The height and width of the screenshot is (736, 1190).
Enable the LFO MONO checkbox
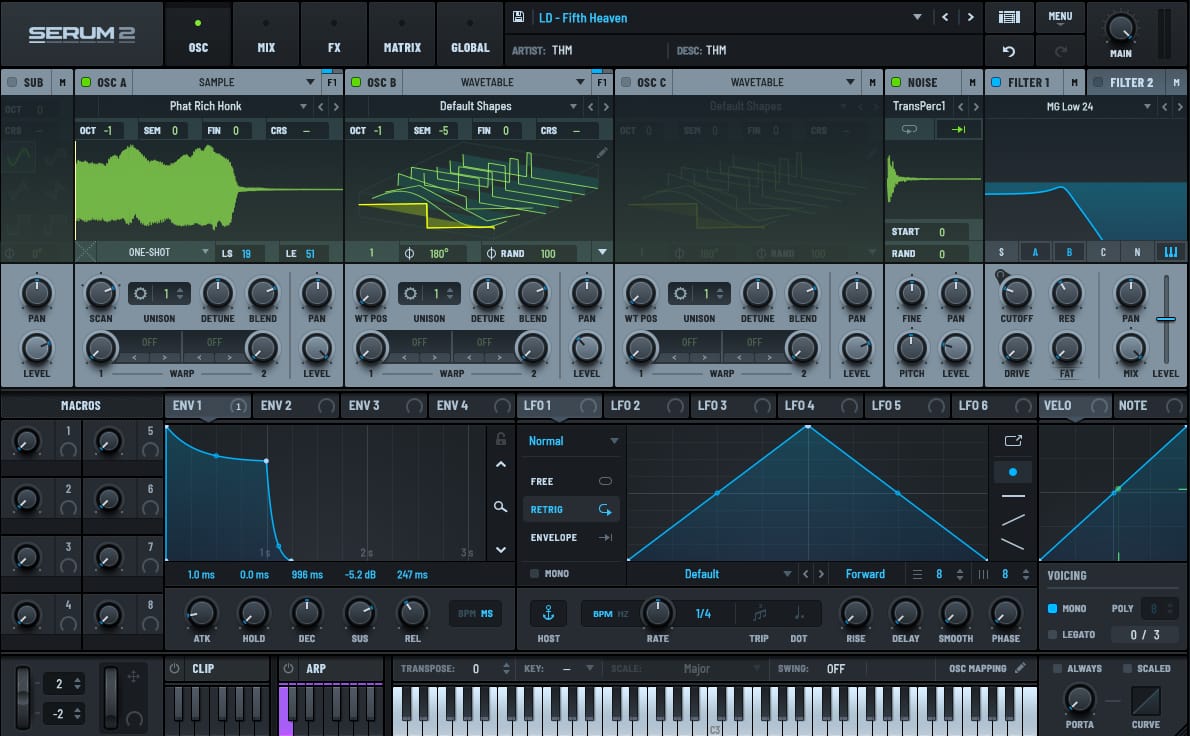pyautogui.click(x=534, y=574)
